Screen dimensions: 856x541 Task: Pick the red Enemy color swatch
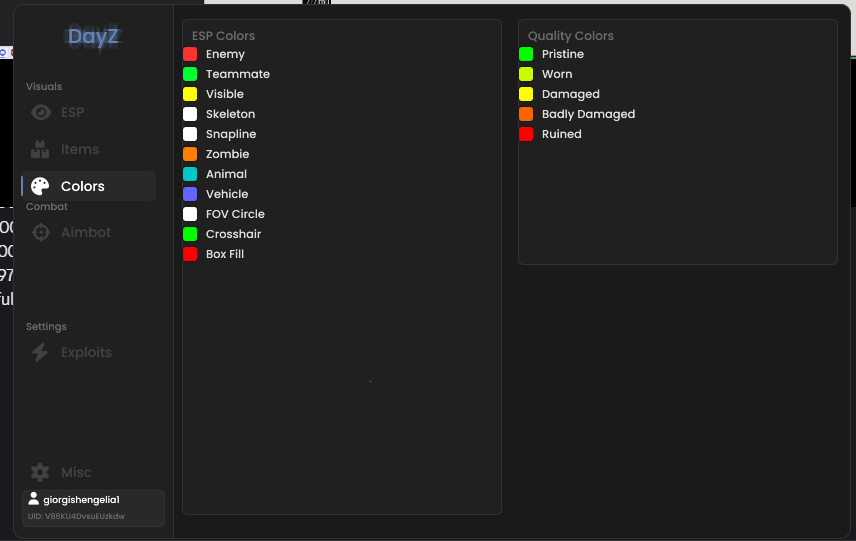[x=190, y=54]
